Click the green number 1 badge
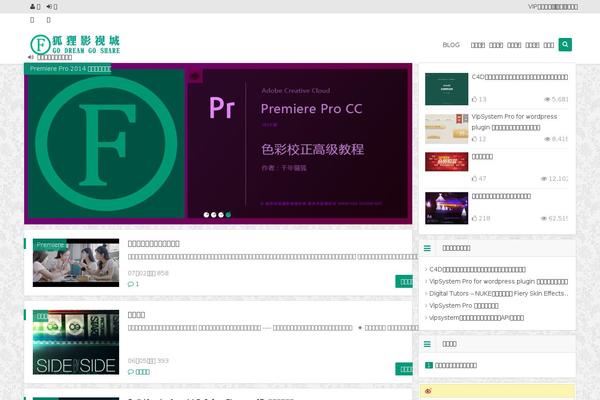 pos(429,365)
